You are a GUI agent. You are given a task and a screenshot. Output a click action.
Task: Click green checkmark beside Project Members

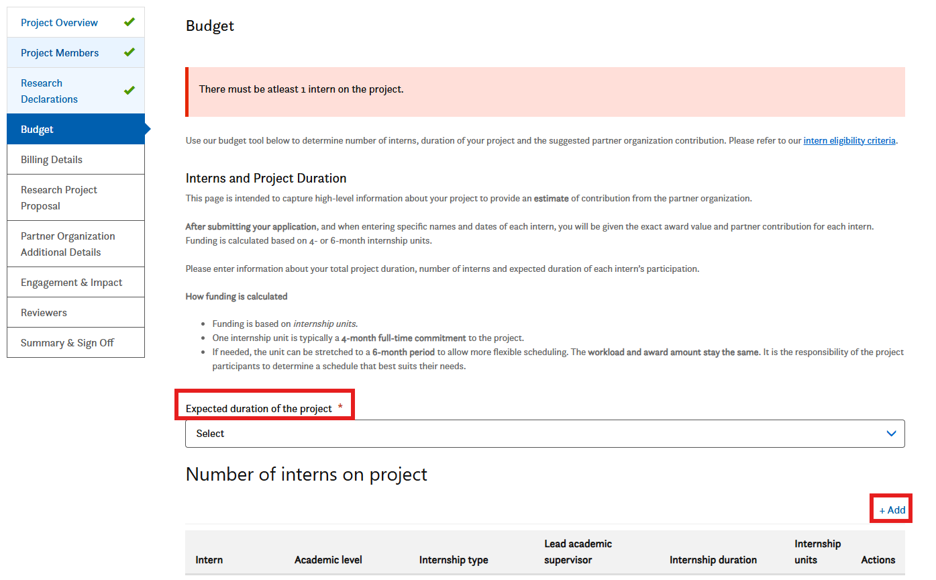(x=129, y=53)
